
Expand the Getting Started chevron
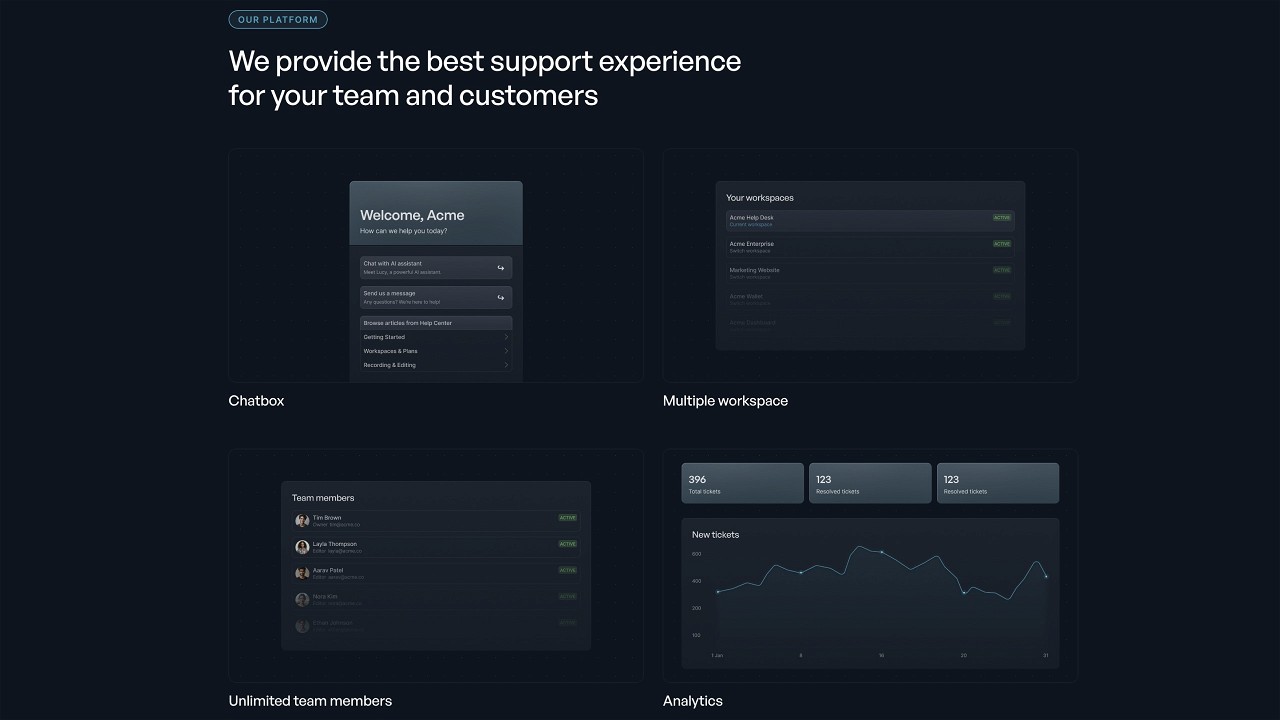click(506, 337)
